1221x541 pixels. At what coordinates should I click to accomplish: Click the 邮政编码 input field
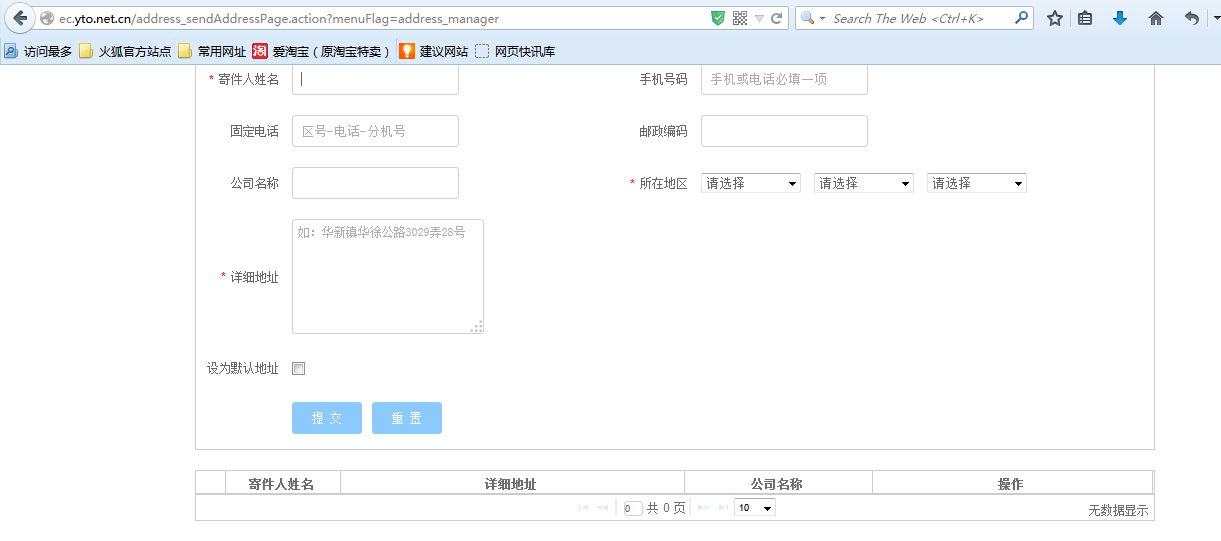pos(784,131)
